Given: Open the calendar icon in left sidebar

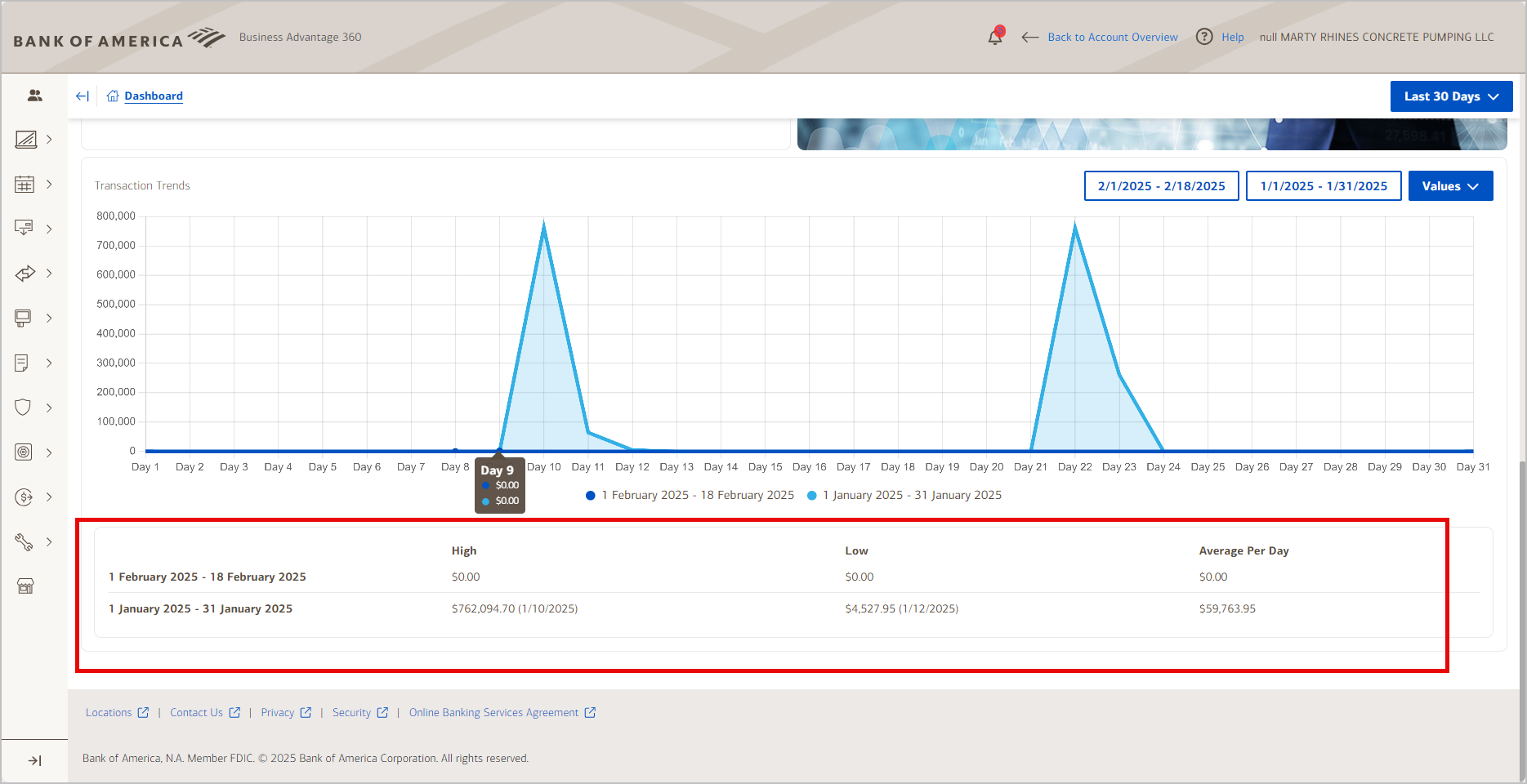Looking at the screenshot, I should pos(24,184).
